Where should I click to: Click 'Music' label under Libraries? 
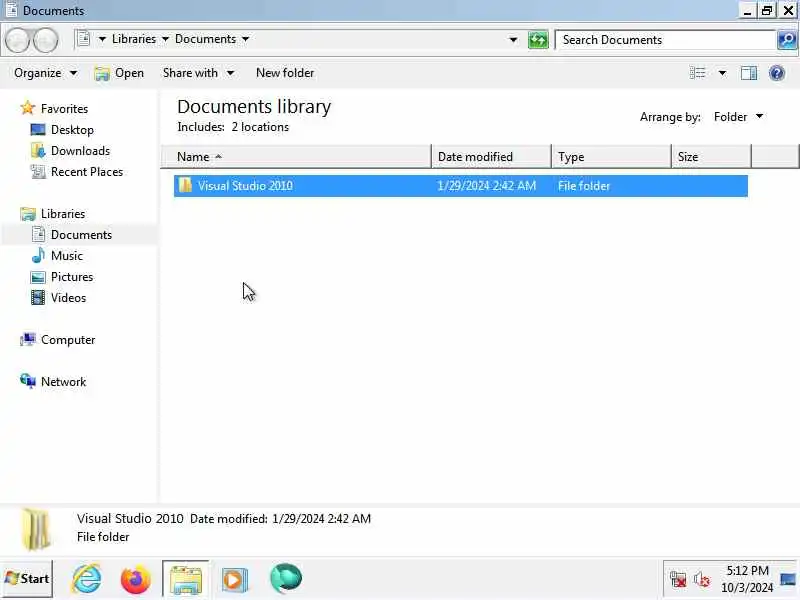(67, 256)
